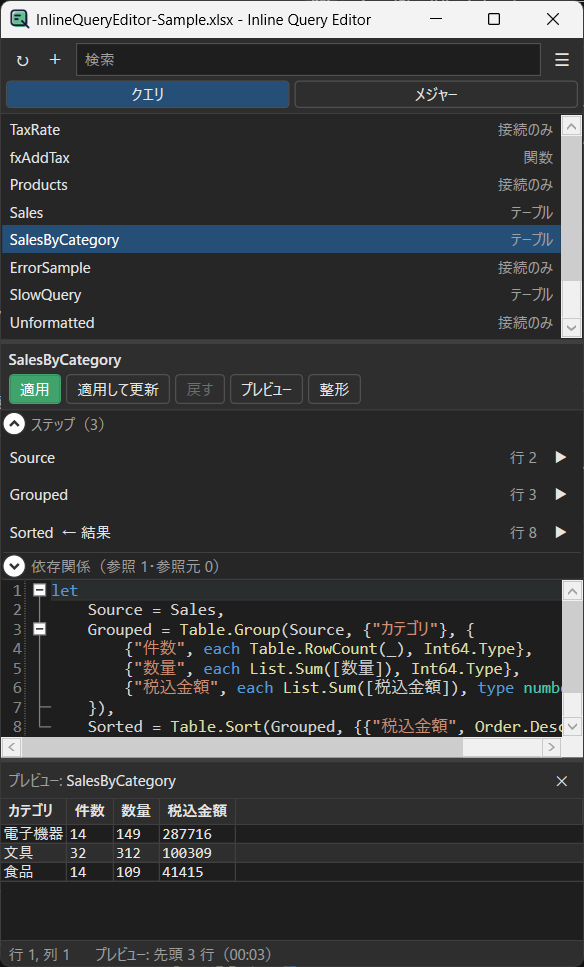Click the 戻す button

point(200,389)
